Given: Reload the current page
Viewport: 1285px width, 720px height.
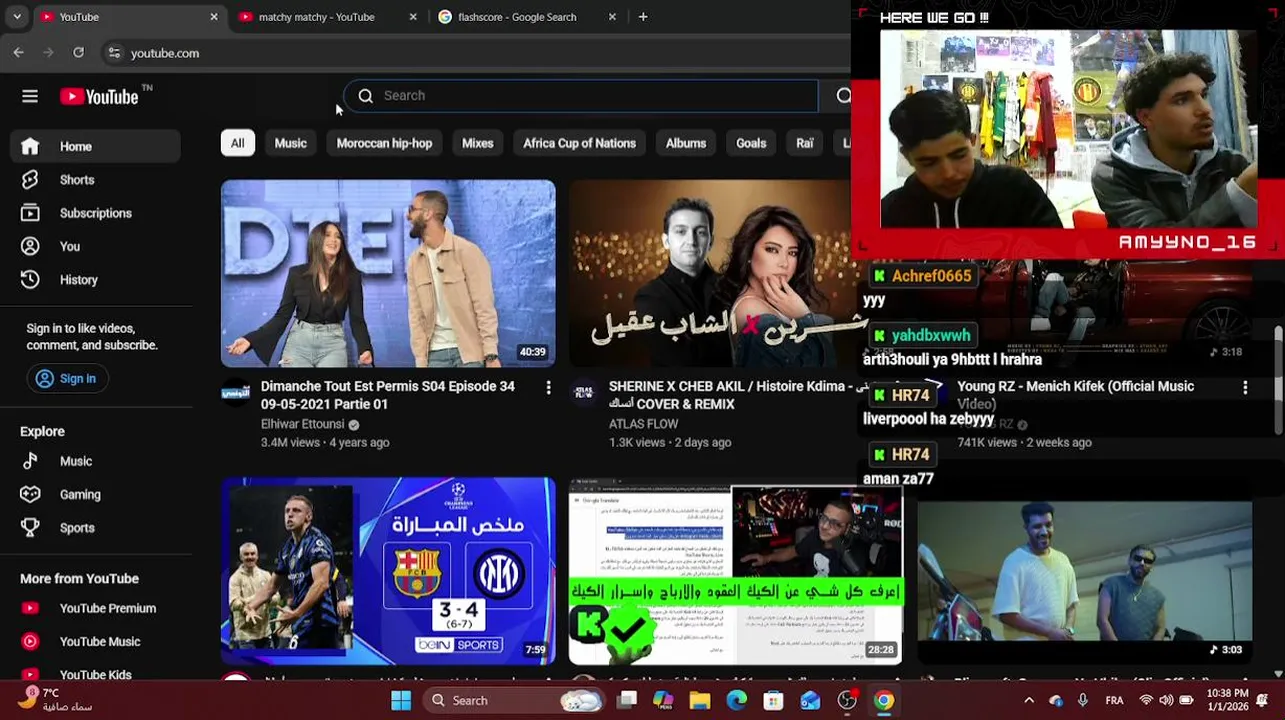Looking at the screenshot, I should pos(78,52).
